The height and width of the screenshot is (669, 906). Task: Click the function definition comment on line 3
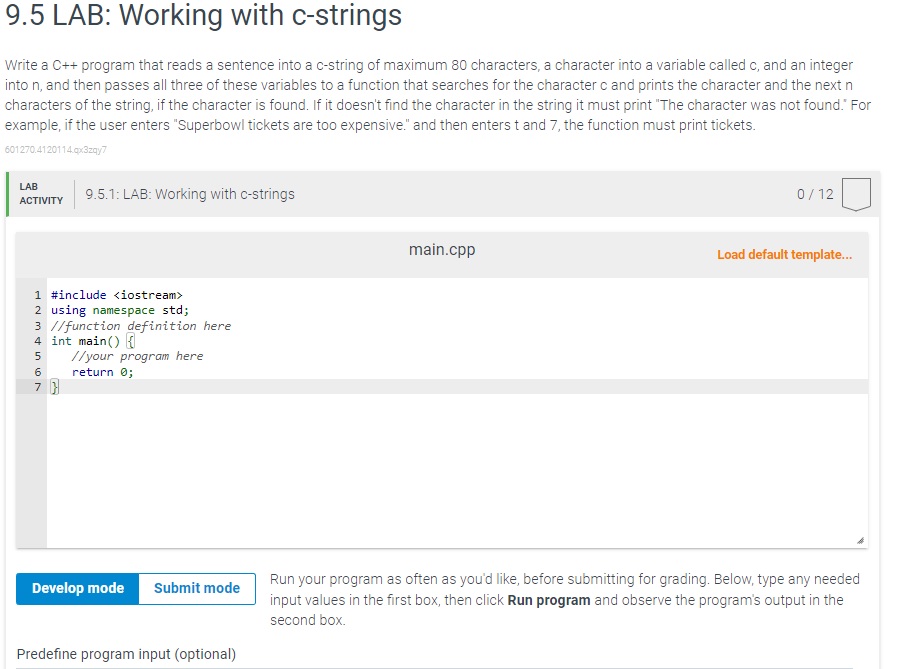(140, 325)
